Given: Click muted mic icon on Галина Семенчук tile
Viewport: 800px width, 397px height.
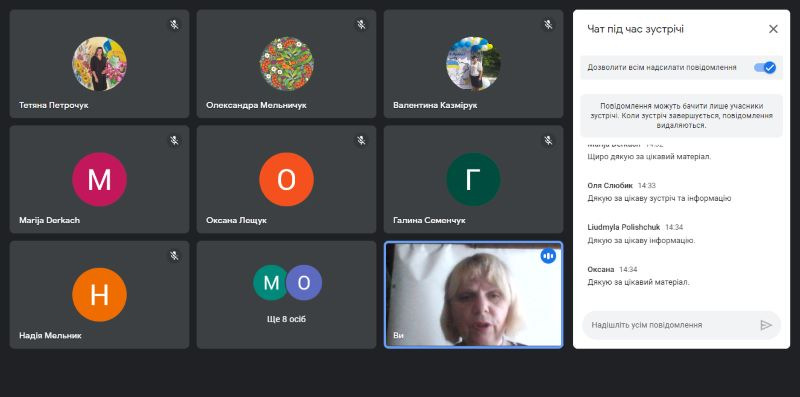Looking at the screenshot, I should 548,140.
